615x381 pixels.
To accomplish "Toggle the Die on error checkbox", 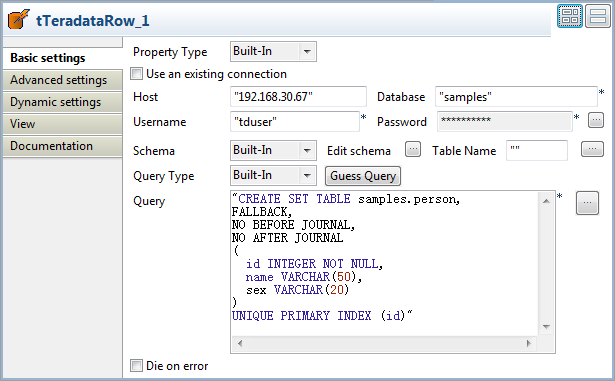I will pos(136,366).
